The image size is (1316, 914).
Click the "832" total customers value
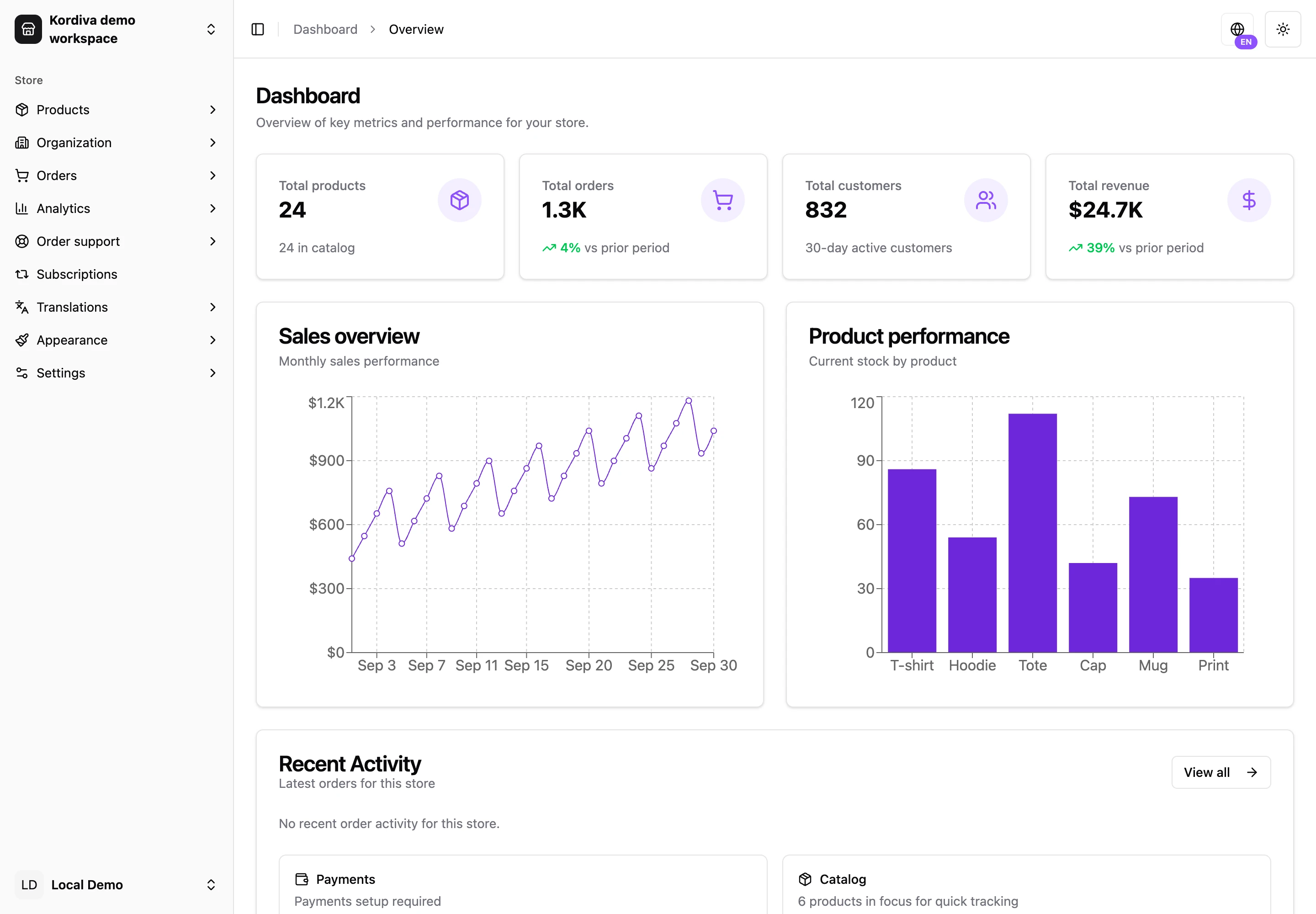pyautogui.click(x=826, y=210)
